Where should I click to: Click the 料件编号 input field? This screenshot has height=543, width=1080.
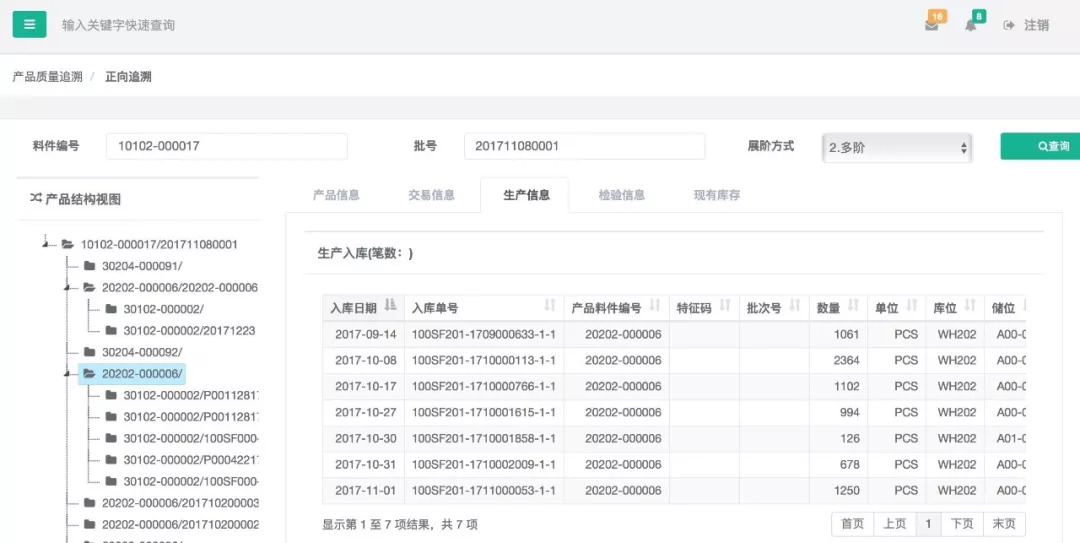[x=227, y=146]
